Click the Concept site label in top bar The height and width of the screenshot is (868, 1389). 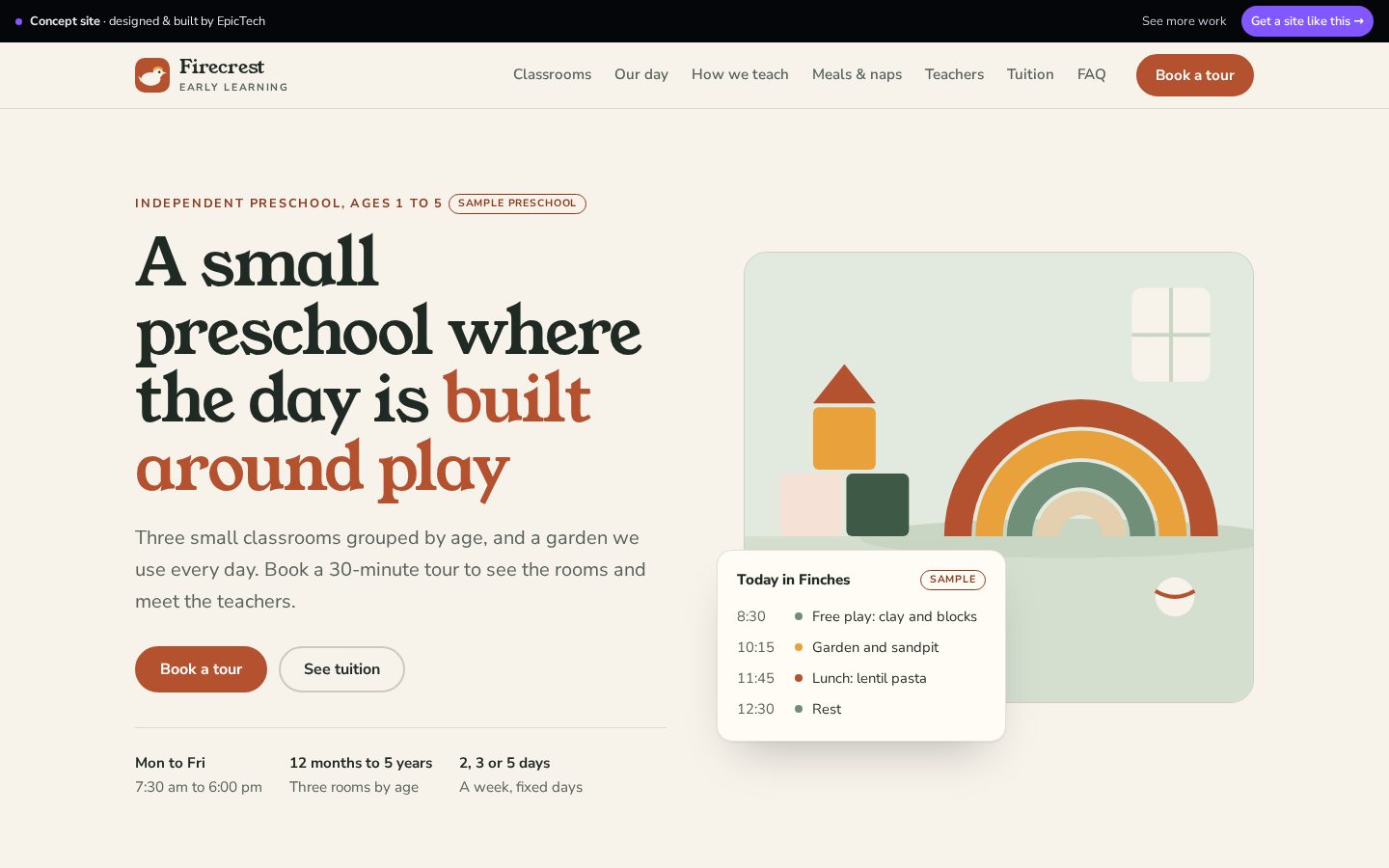click(65, 21)
